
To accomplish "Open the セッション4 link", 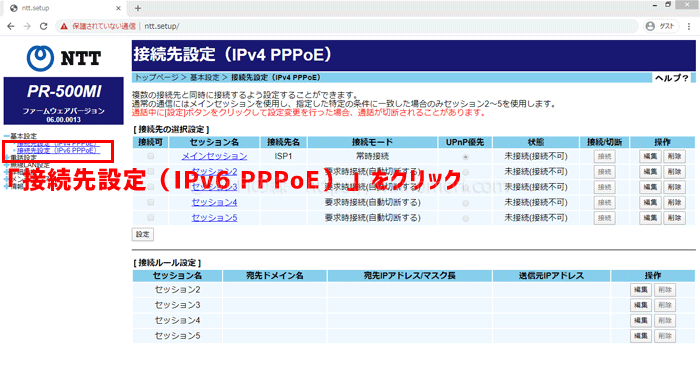I will coord(214,202).
